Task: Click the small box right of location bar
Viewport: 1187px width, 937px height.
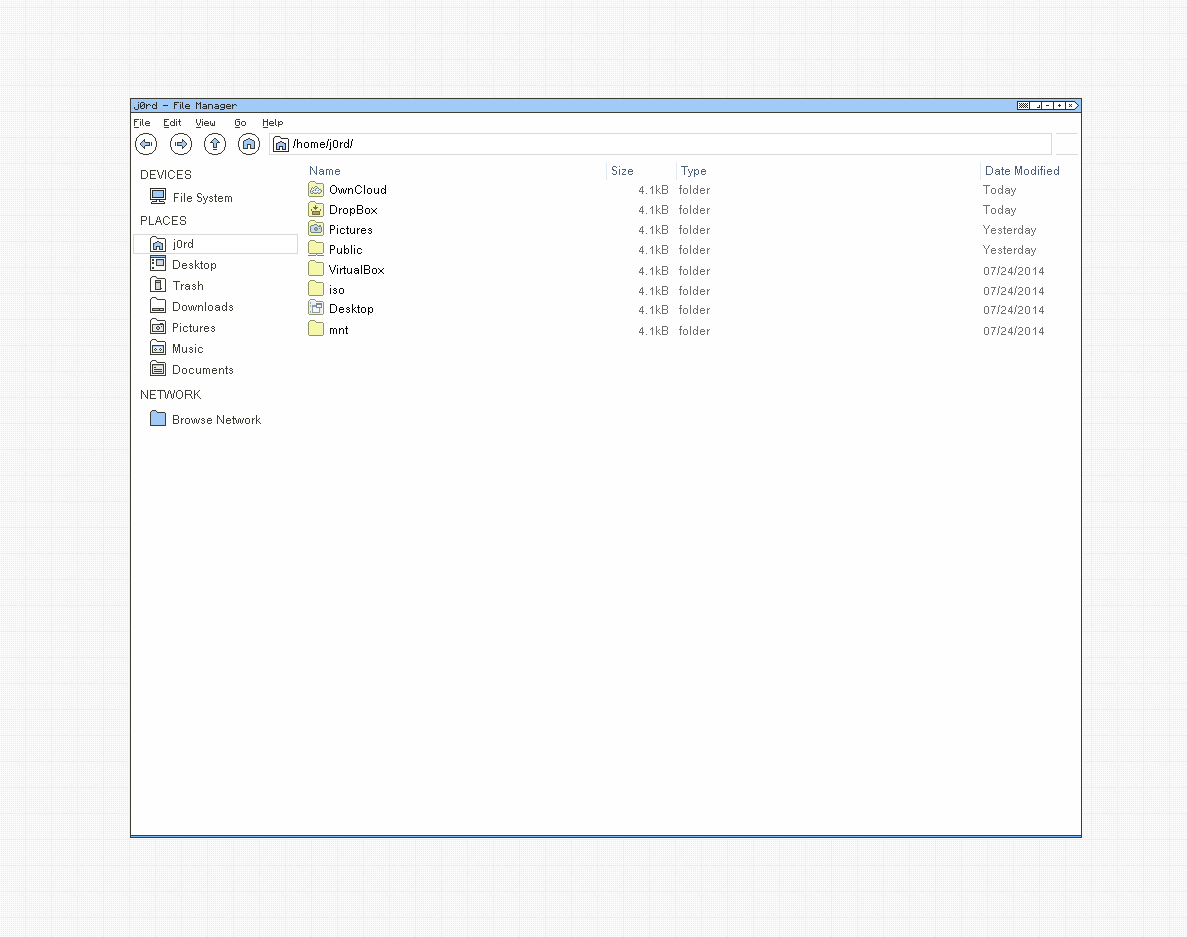Action: coord(1066,144)
